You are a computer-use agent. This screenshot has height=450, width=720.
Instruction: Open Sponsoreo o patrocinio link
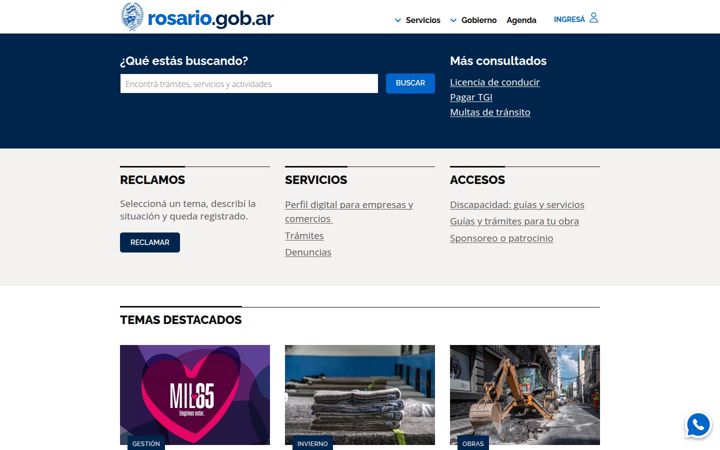pos(501,238)
